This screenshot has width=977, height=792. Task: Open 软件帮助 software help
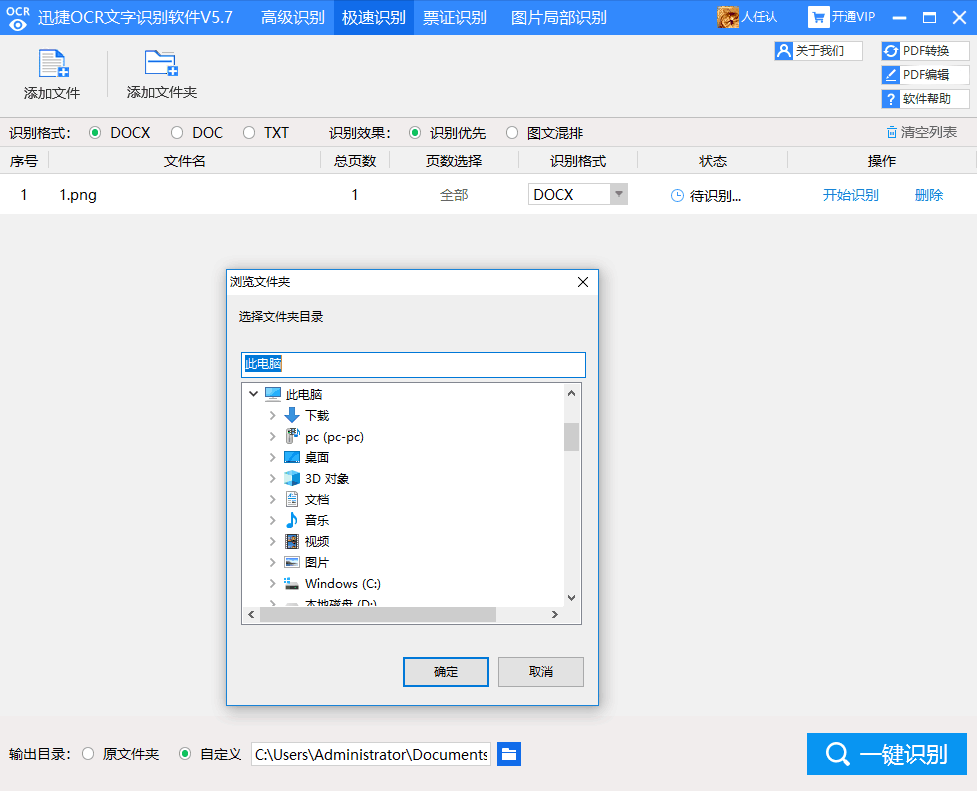click(x=925, y=99)
